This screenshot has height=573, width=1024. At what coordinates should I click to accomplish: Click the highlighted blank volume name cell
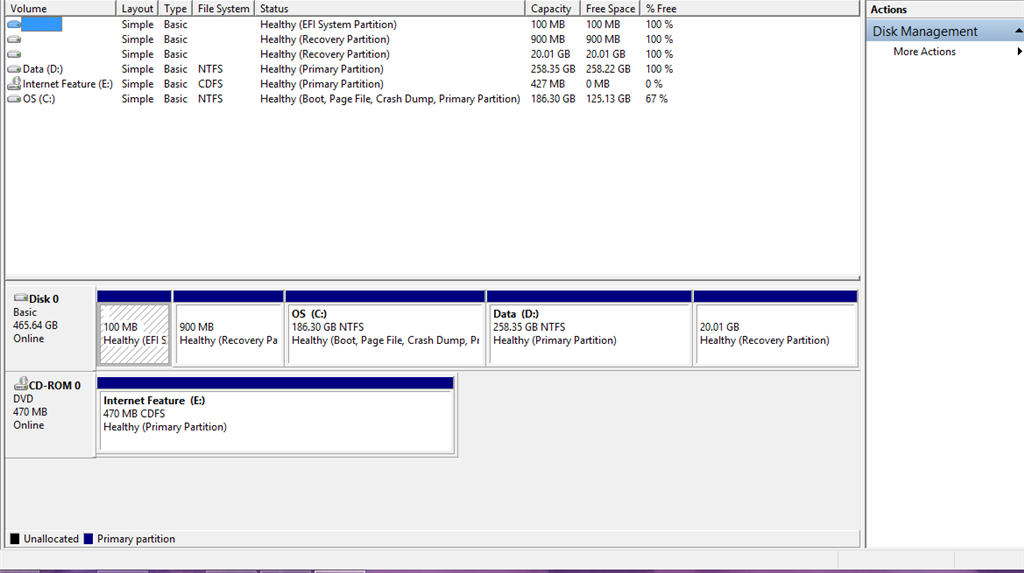coord(42,24)
